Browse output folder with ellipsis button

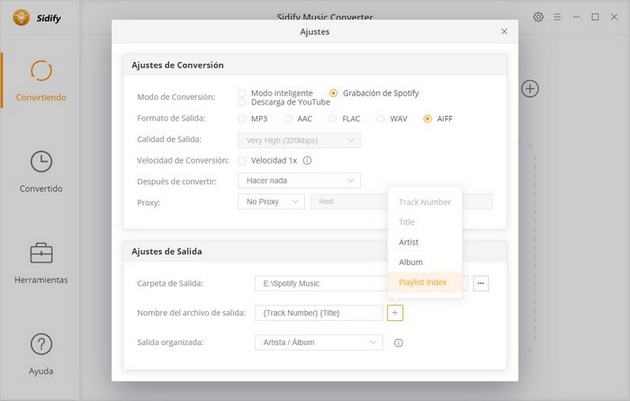(481, 283)
